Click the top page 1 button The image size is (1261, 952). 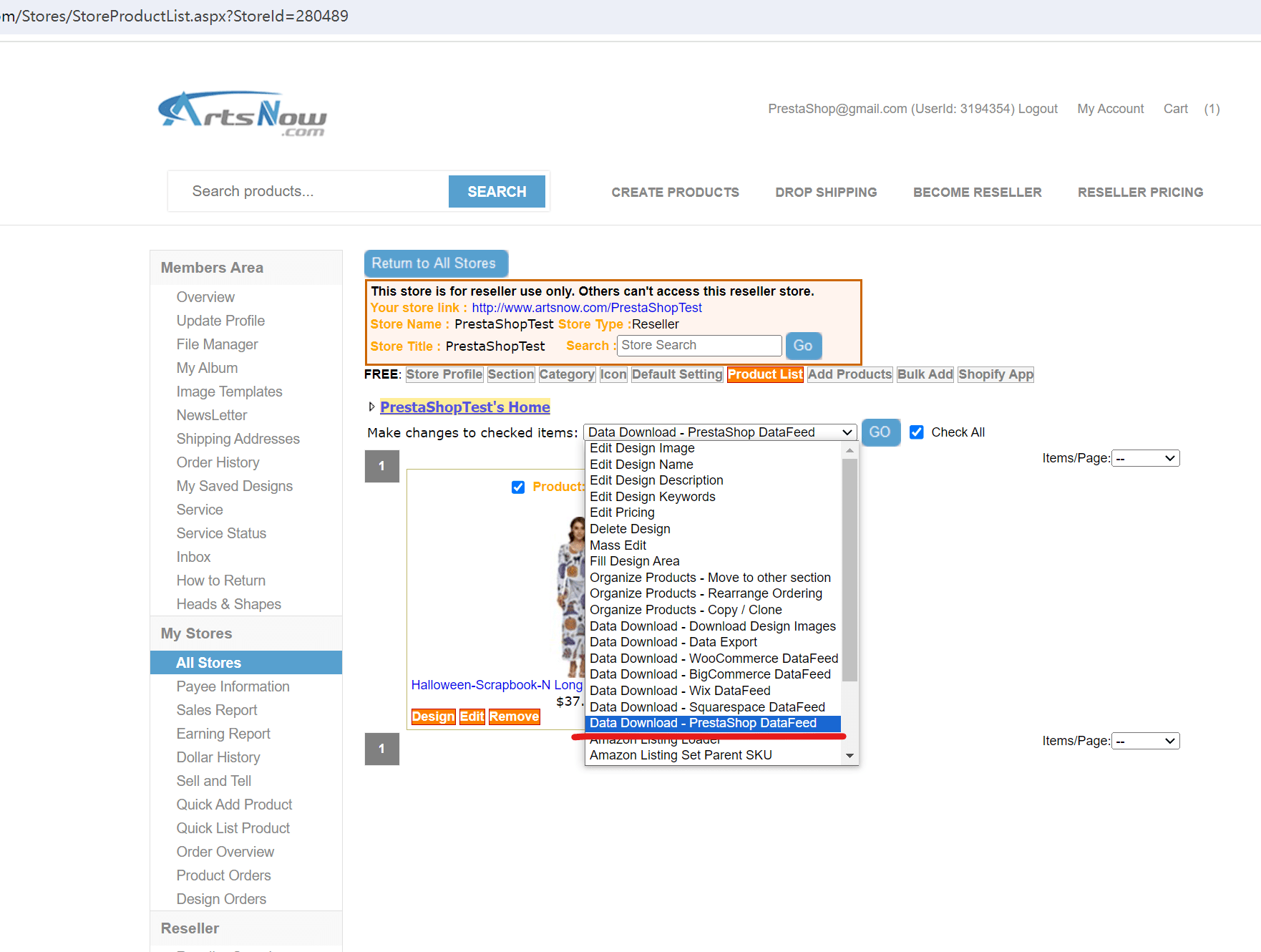pos(381,466)
